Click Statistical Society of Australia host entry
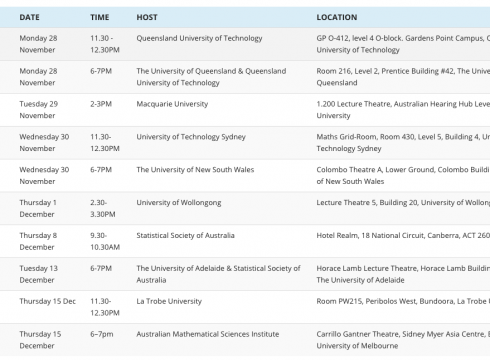490x360 pixels. 185,235
